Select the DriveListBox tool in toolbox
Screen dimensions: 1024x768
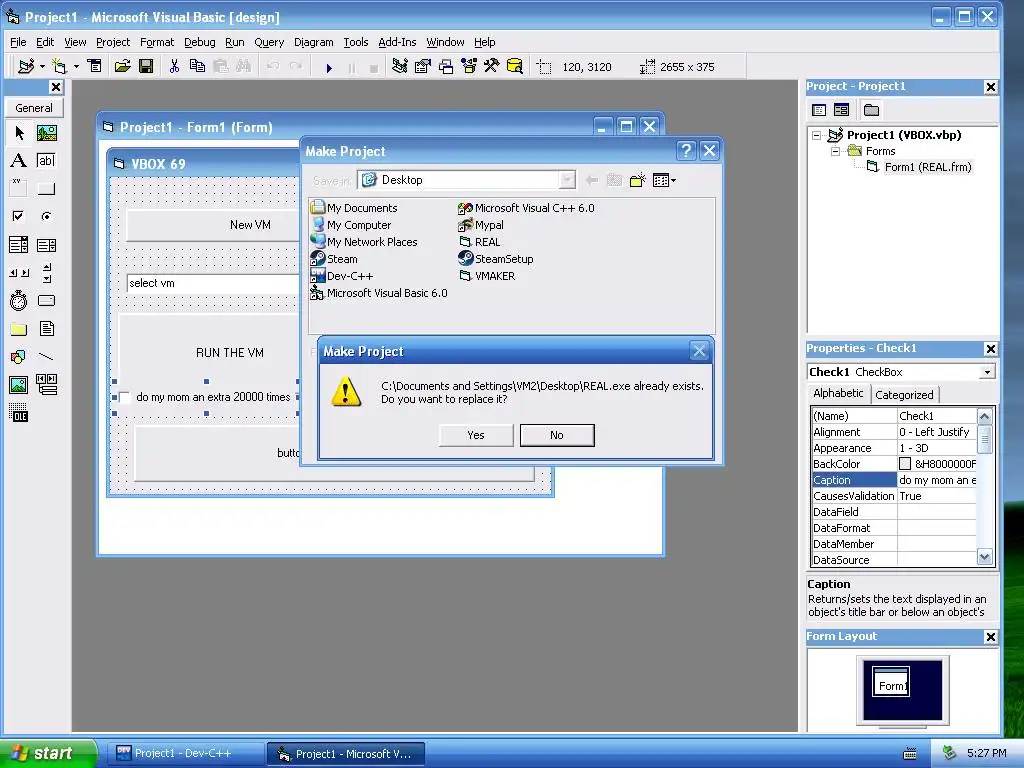(46, 300)
